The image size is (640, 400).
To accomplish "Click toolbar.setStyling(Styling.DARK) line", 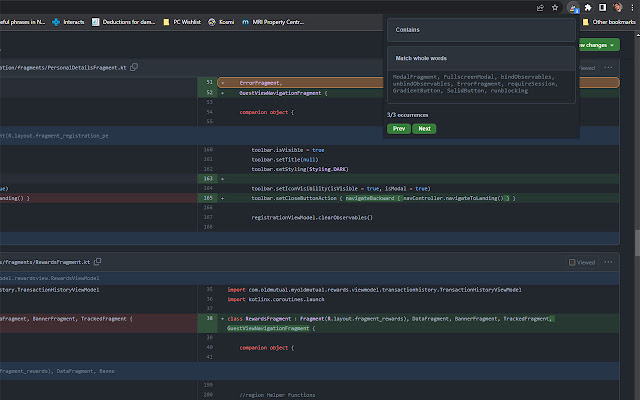I will pos(300,169).
